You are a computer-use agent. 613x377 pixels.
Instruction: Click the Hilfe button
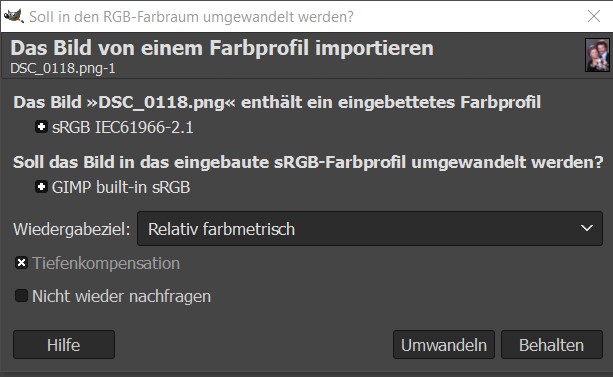64,345
